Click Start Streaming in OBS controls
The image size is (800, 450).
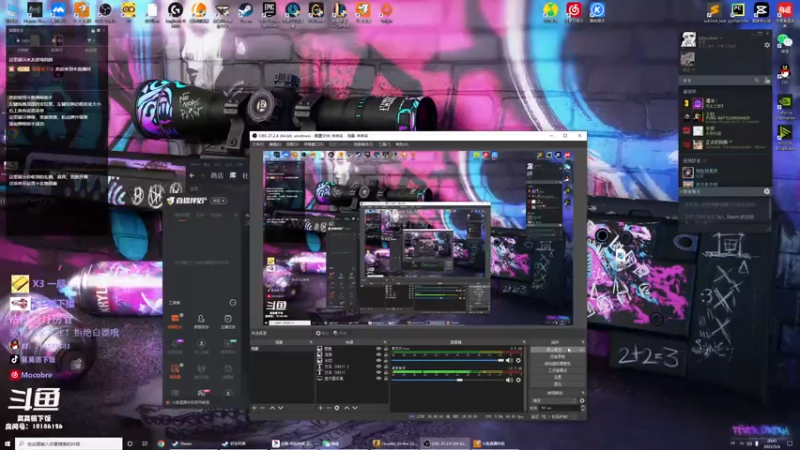point(557,349)
